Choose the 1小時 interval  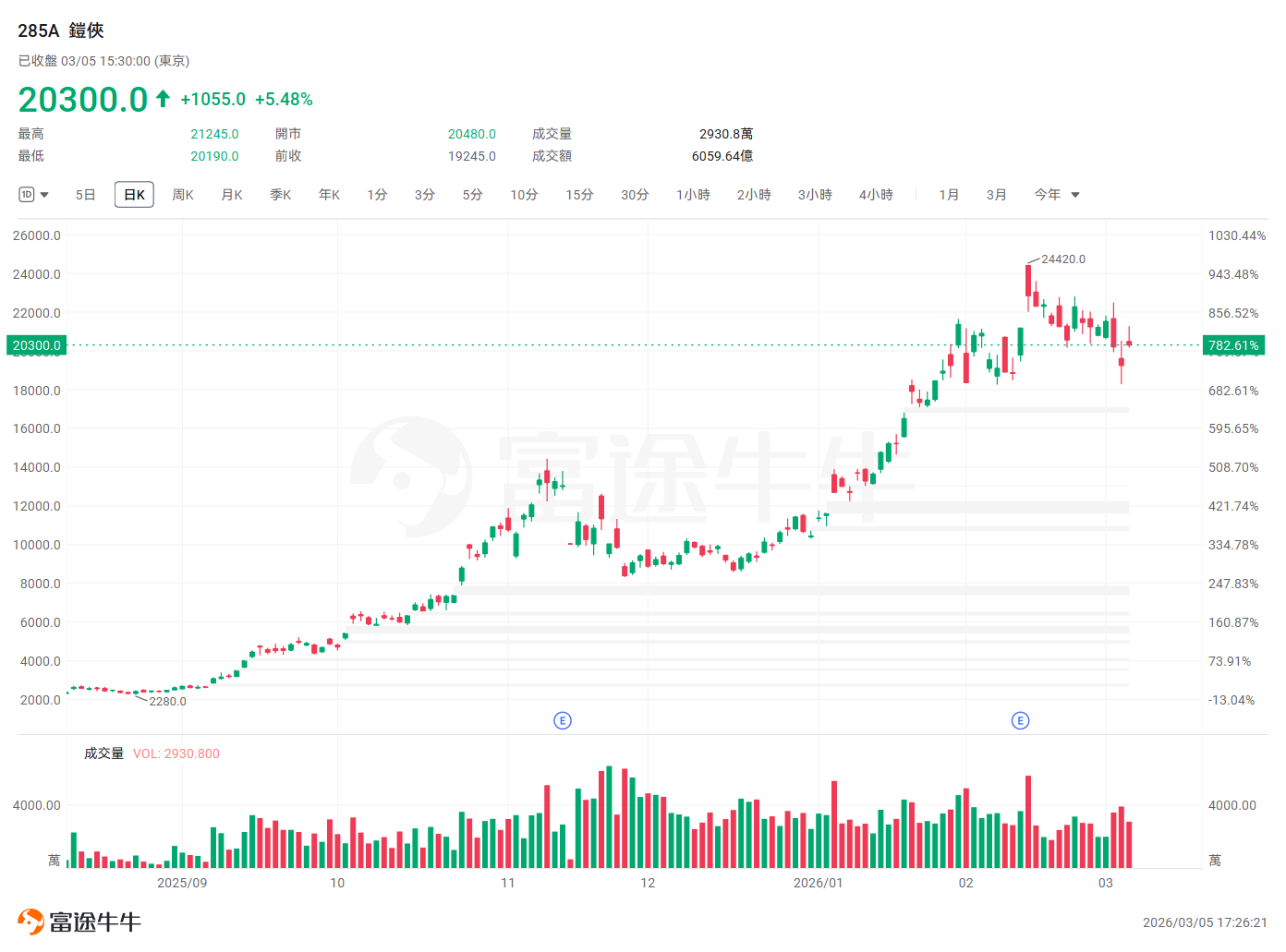click(693, 195)
